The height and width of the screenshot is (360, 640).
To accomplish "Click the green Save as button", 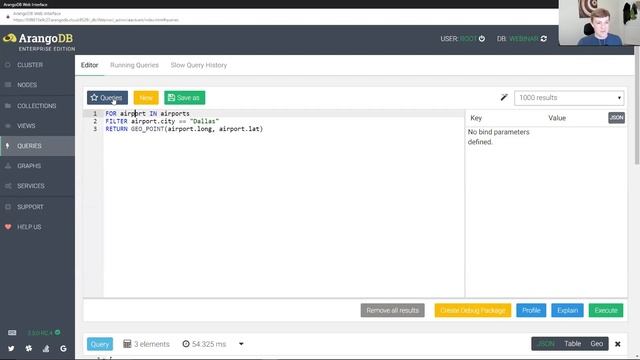I will (x=184, y=98).
